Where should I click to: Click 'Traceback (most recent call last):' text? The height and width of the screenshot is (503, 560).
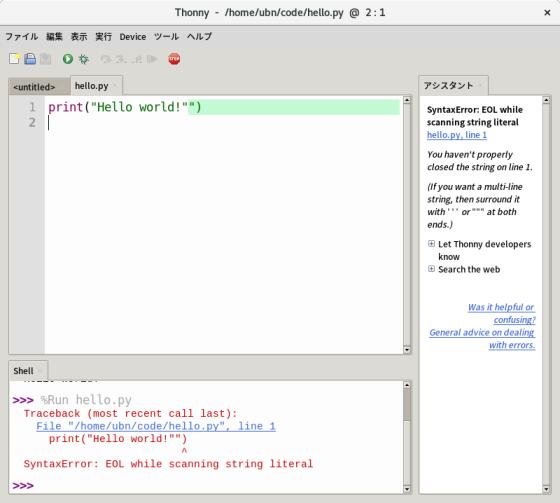click(x=130, y=414)
